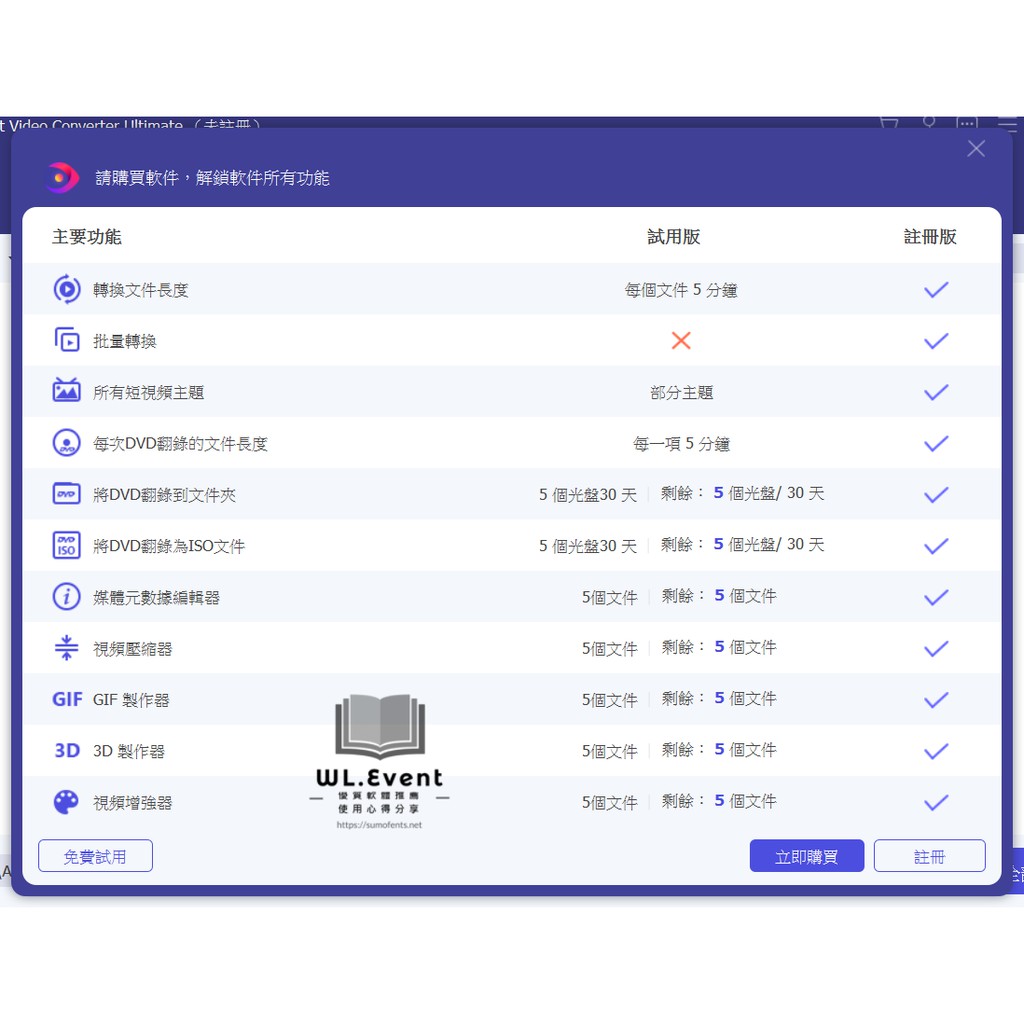Click the GIF maker icon
Viewport: 1024px width, 1024px height.
tap(67, 700)
